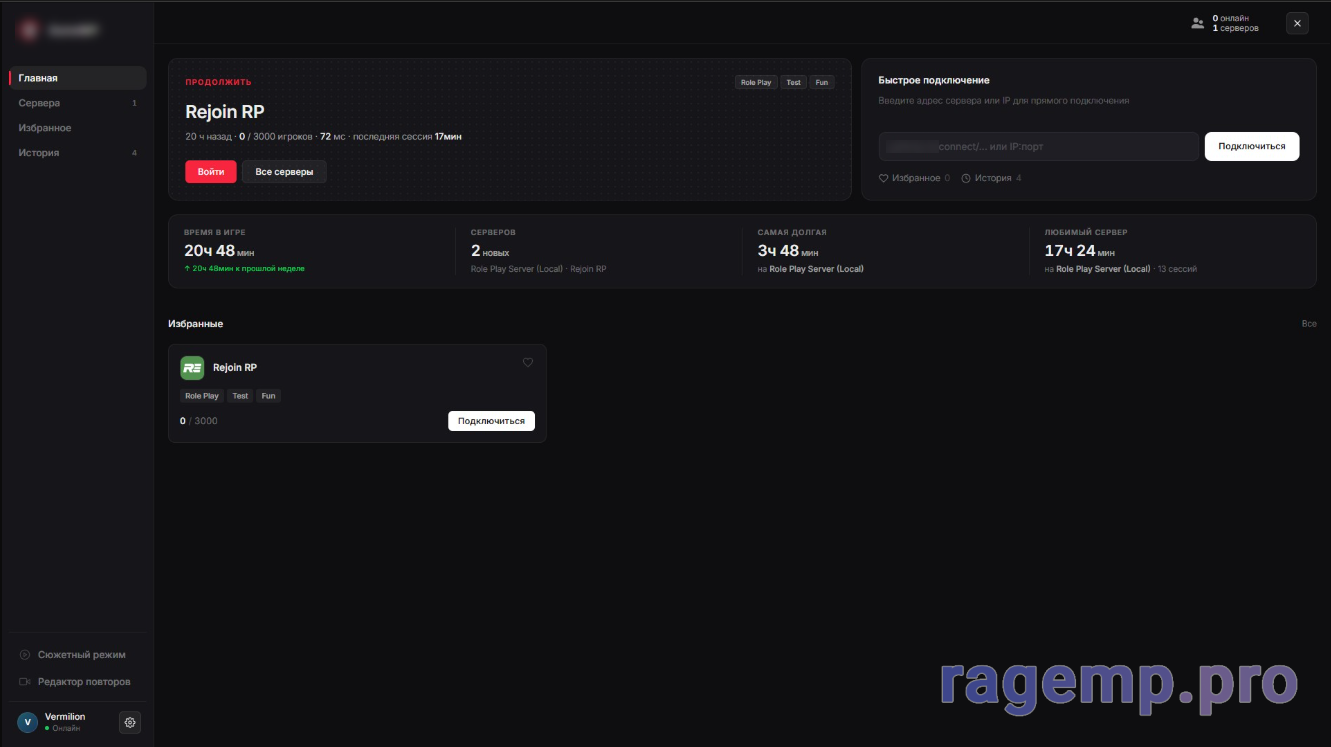This screenshot has width=1331, height=747.
Task: Click the players online icon in header
Action: 1198,23
